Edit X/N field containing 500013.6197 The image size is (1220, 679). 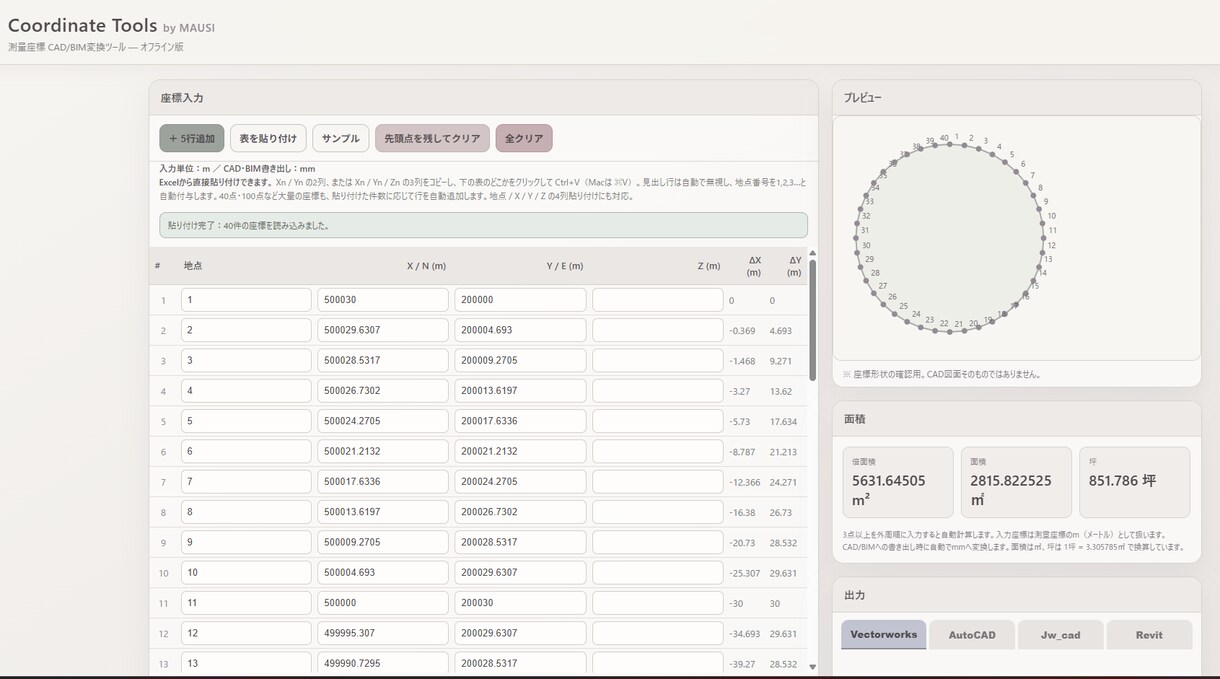(x=383, y=512)
